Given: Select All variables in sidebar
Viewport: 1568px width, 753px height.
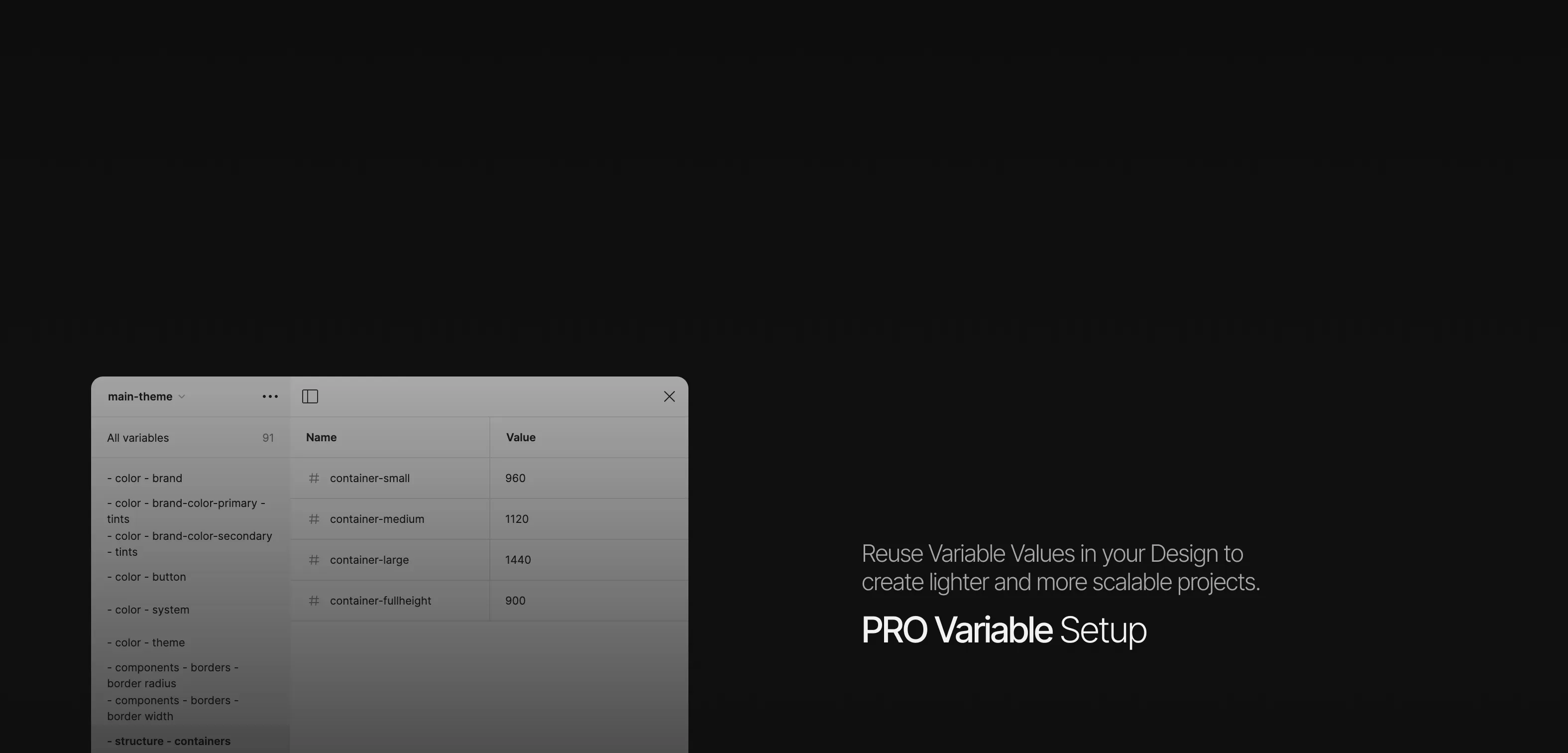Looking at the screenshot, I should pyautogui.click(x=191, y=438).
